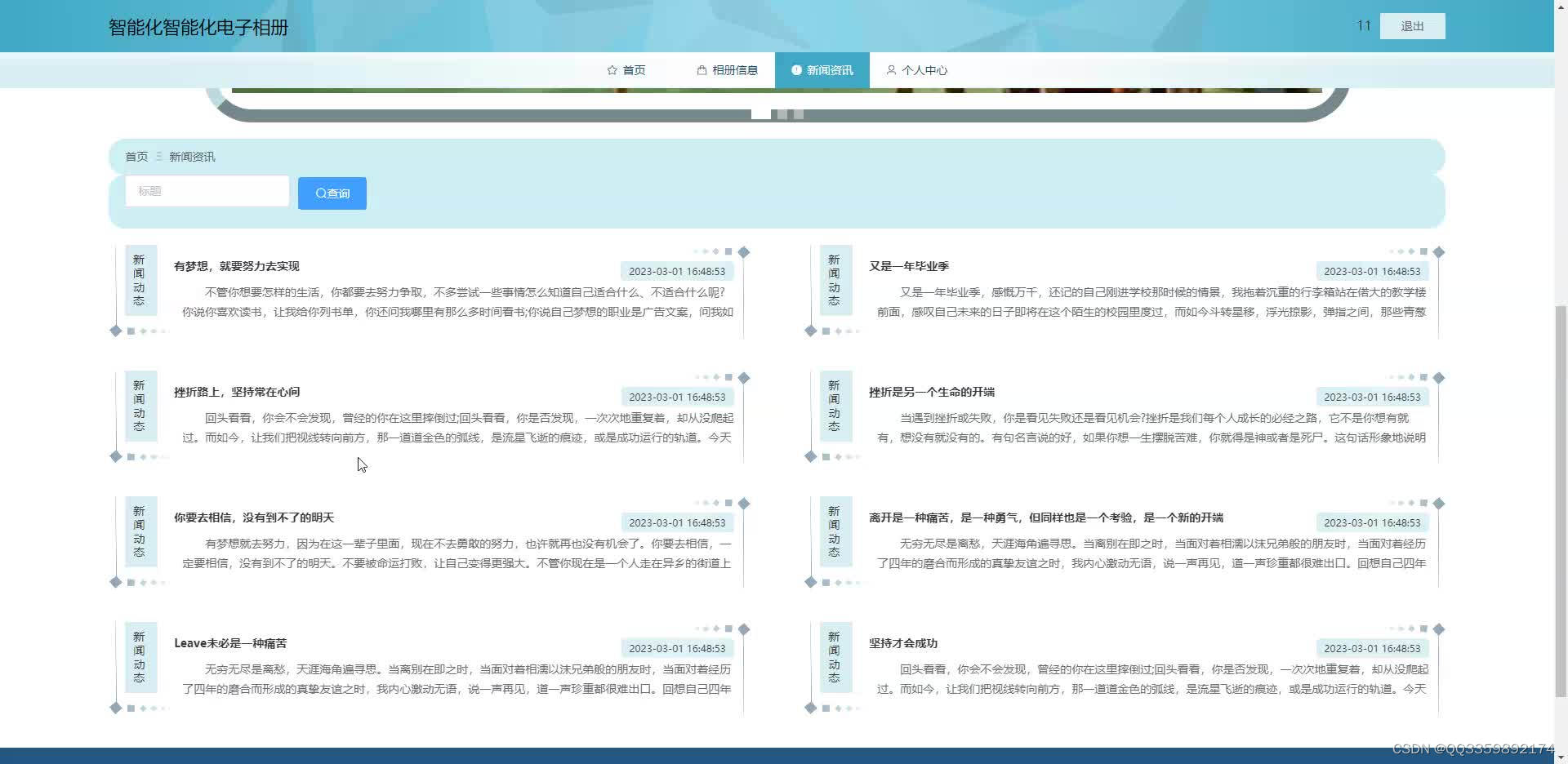Open the 首页 navigation tab

tap(626, 70)
